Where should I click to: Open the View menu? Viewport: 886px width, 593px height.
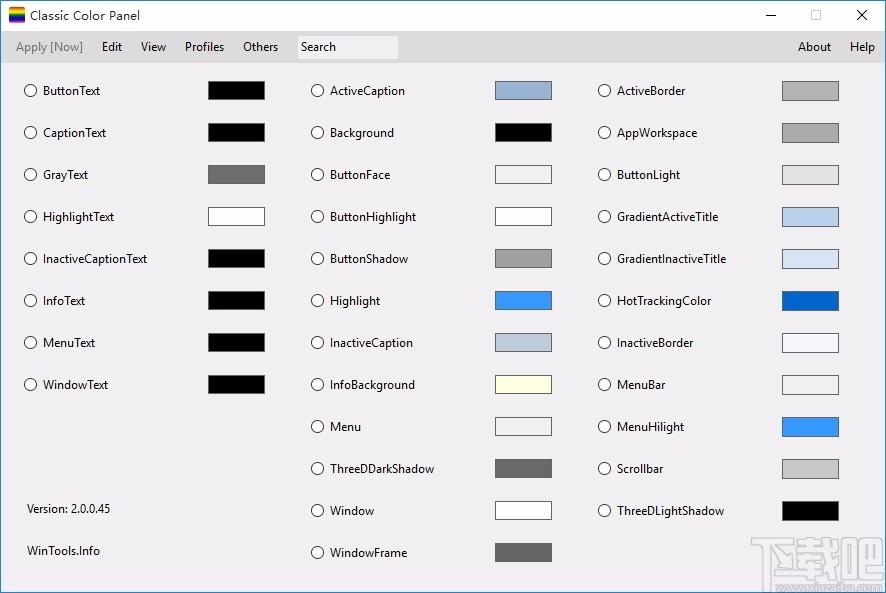coord(153,47)
